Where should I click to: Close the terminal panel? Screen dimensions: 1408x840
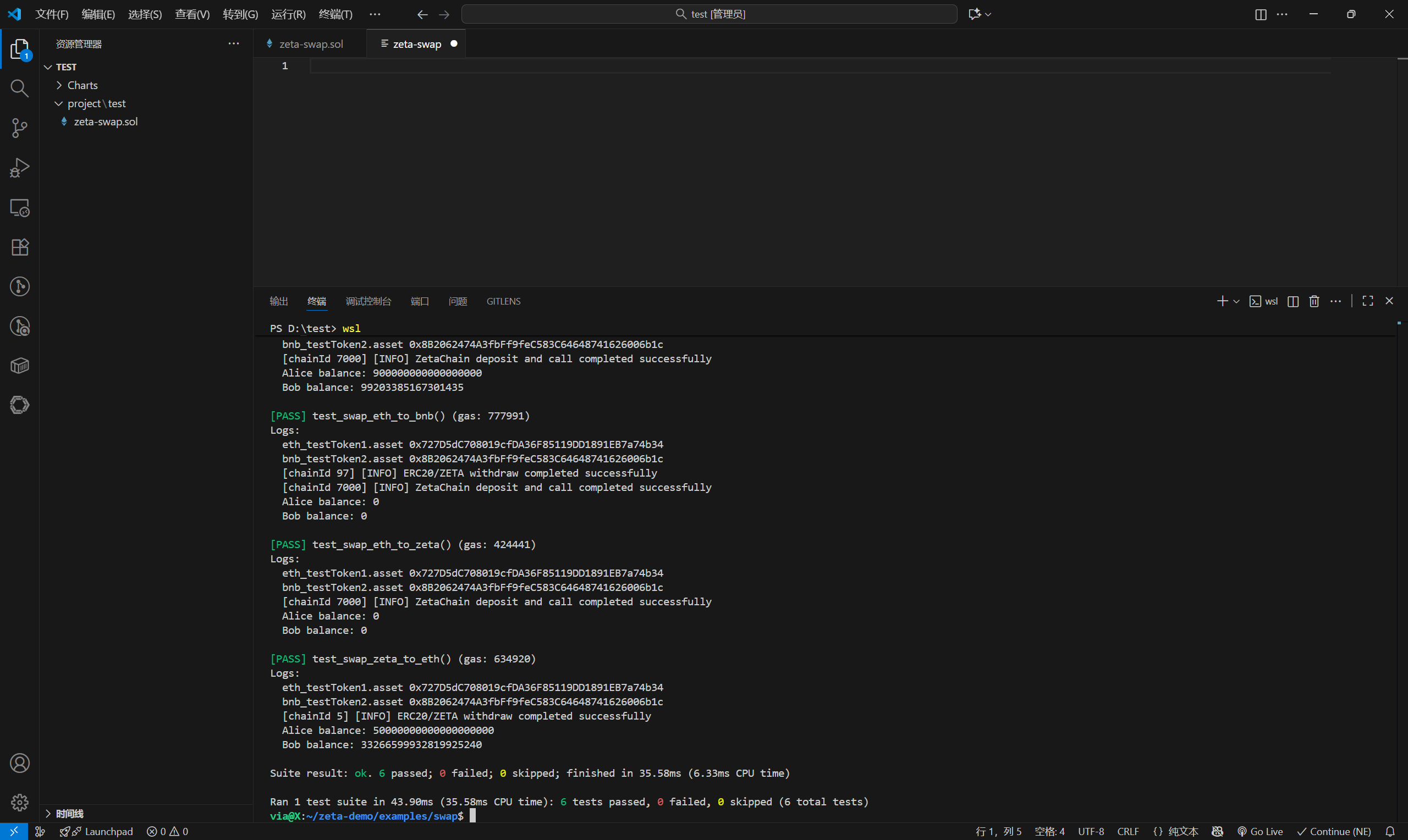click(1389, 301)
